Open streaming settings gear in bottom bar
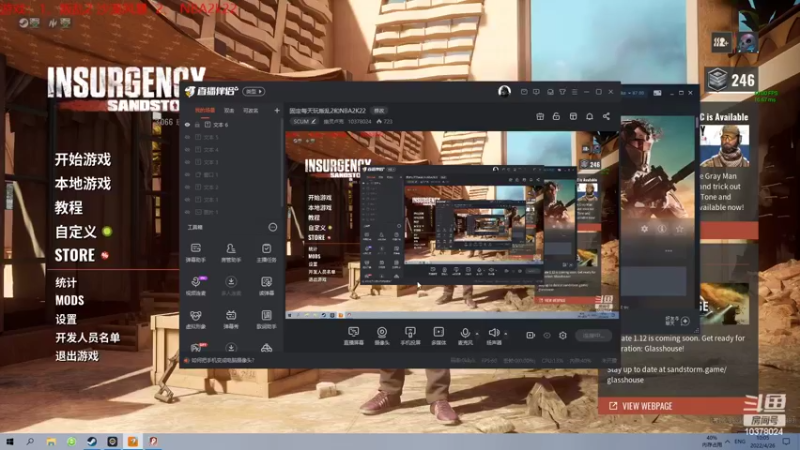 pyautogui.click(x=563, y=335)
